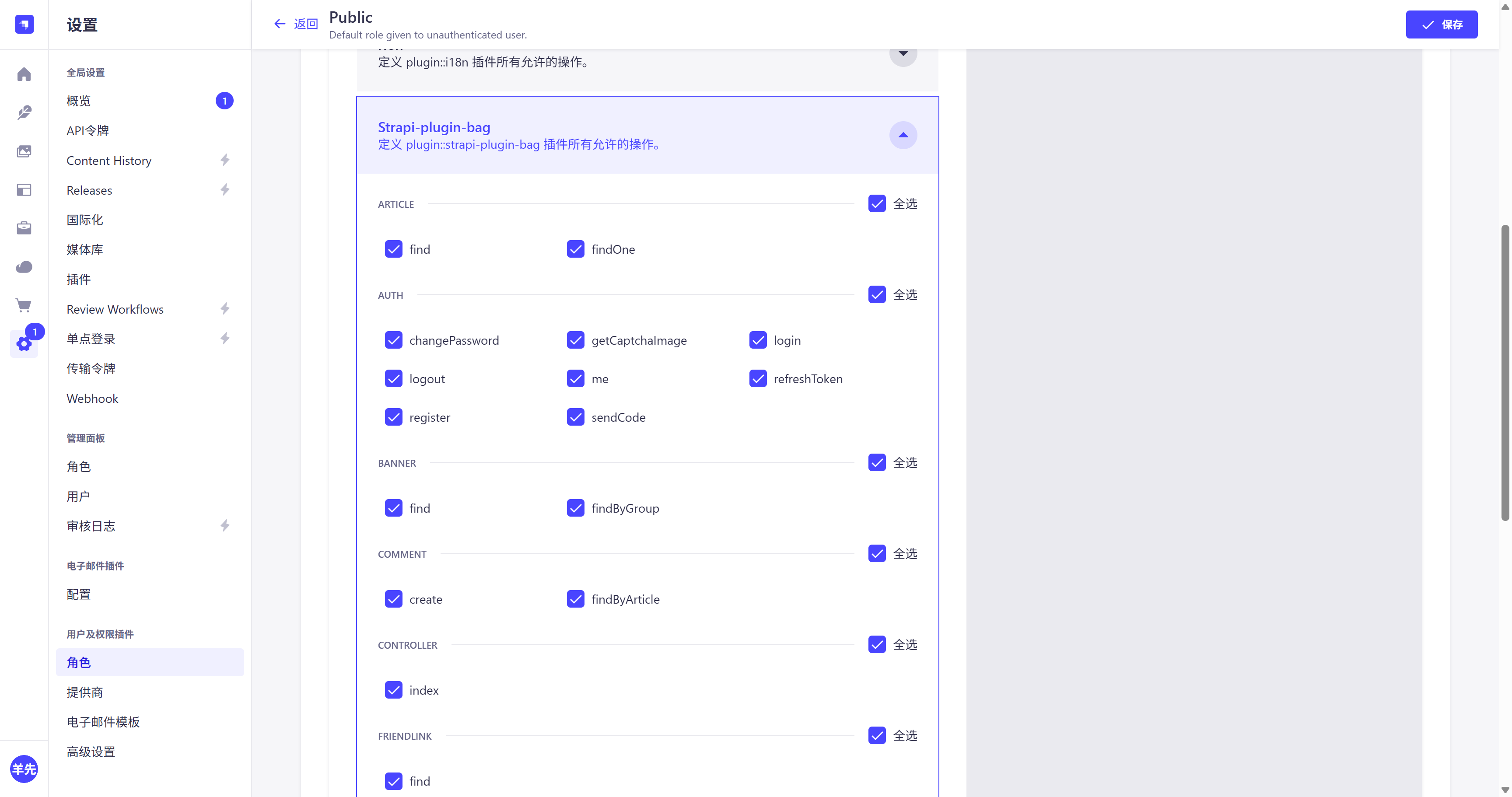Viewport: 1512px width, 797px height.
Task: Open Content Manager feather icon
Action: (x=24, y=113)
